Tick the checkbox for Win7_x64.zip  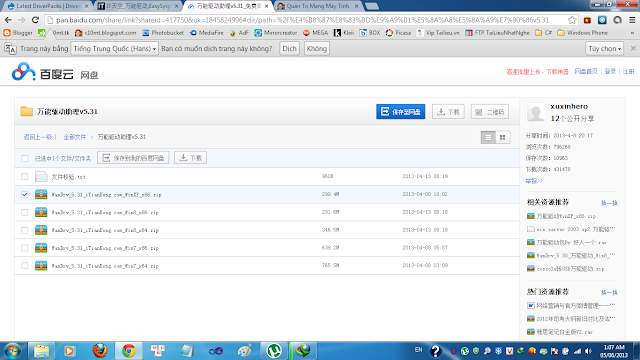click(x=24, y=266)
